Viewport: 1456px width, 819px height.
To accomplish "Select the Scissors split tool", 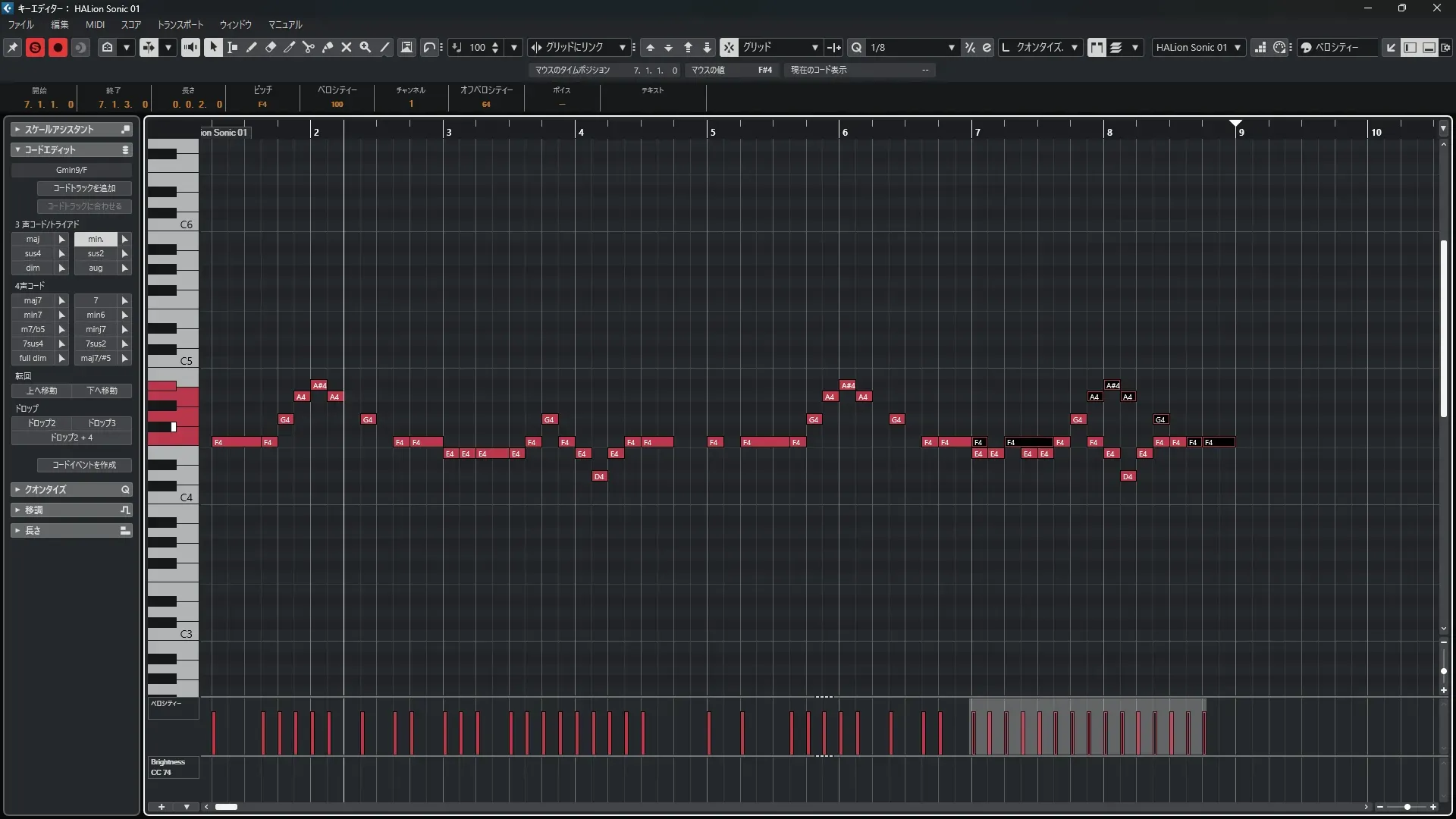I will [309, 47].
